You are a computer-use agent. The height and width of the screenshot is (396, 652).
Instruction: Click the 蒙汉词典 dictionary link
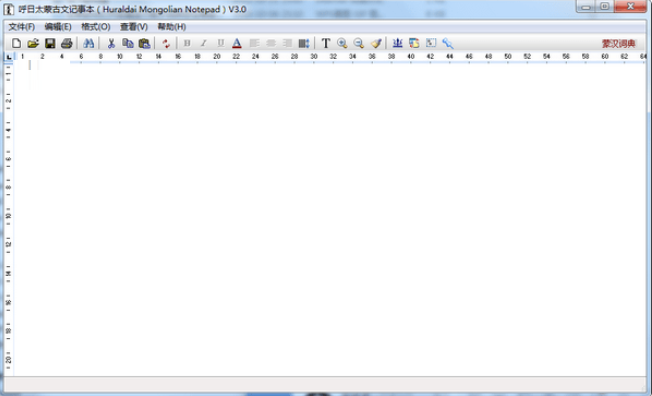[x=619, y=44]
